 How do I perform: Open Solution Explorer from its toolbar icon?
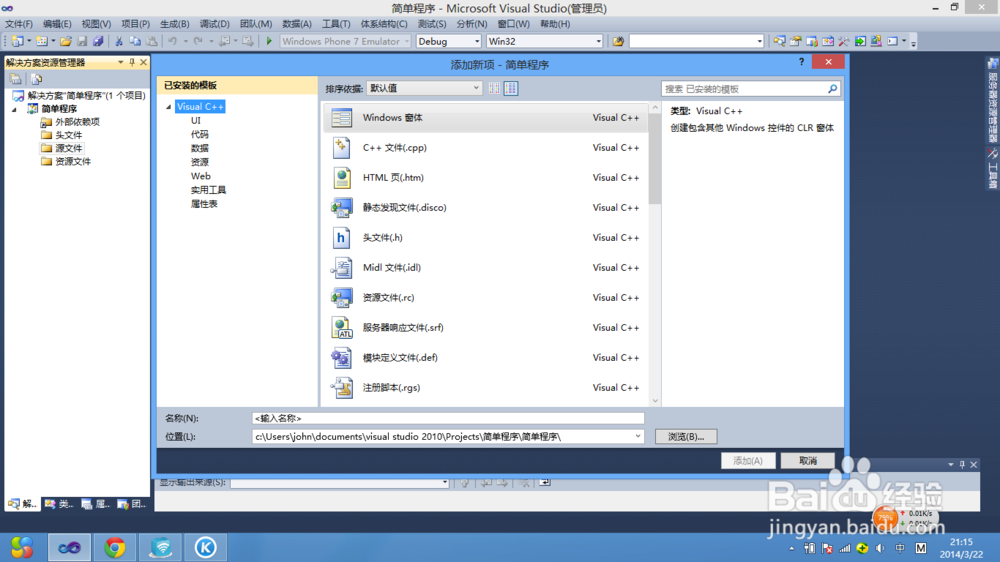click(779, 41)
